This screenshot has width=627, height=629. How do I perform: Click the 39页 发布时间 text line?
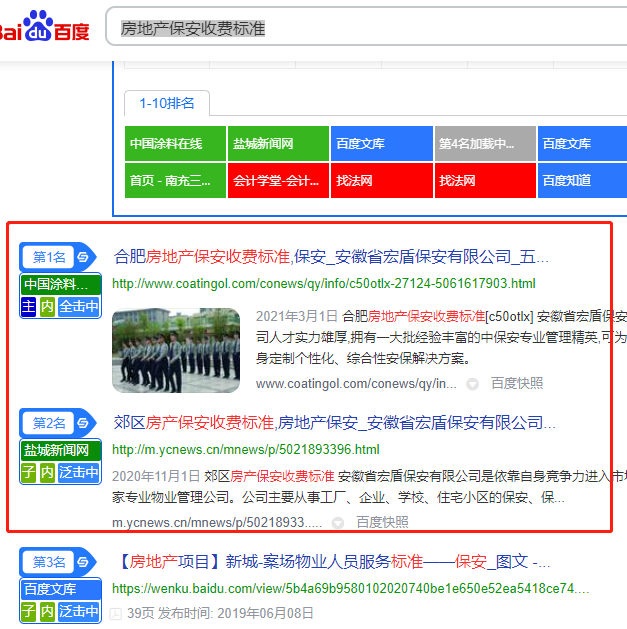click(220, 613)
